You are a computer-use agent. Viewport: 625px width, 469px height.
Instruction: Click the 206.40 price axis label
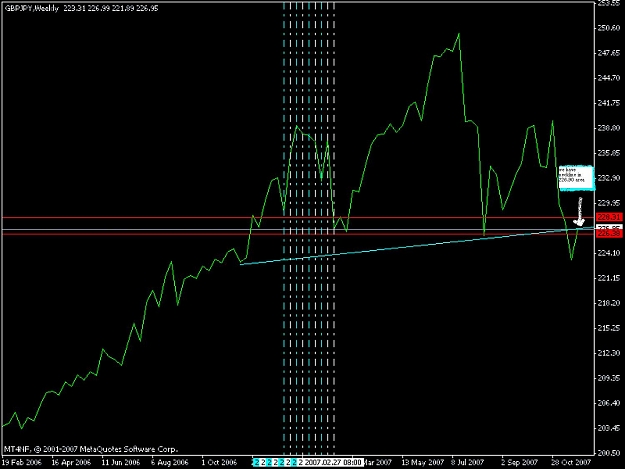pos(608,403)
